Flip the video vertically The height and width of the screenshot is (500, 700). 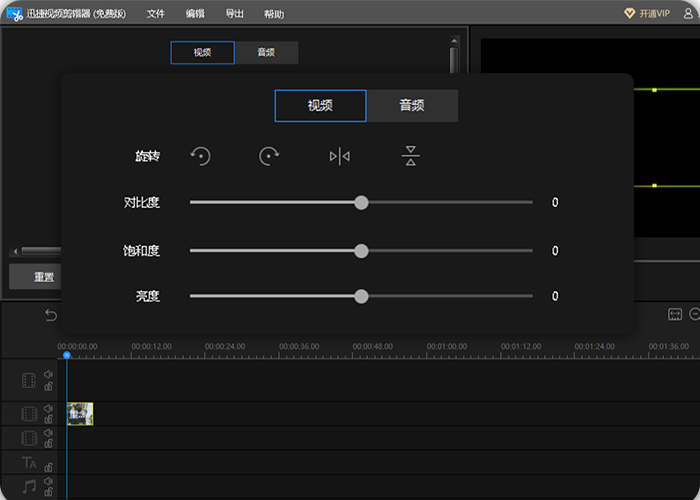coord(410,156)
